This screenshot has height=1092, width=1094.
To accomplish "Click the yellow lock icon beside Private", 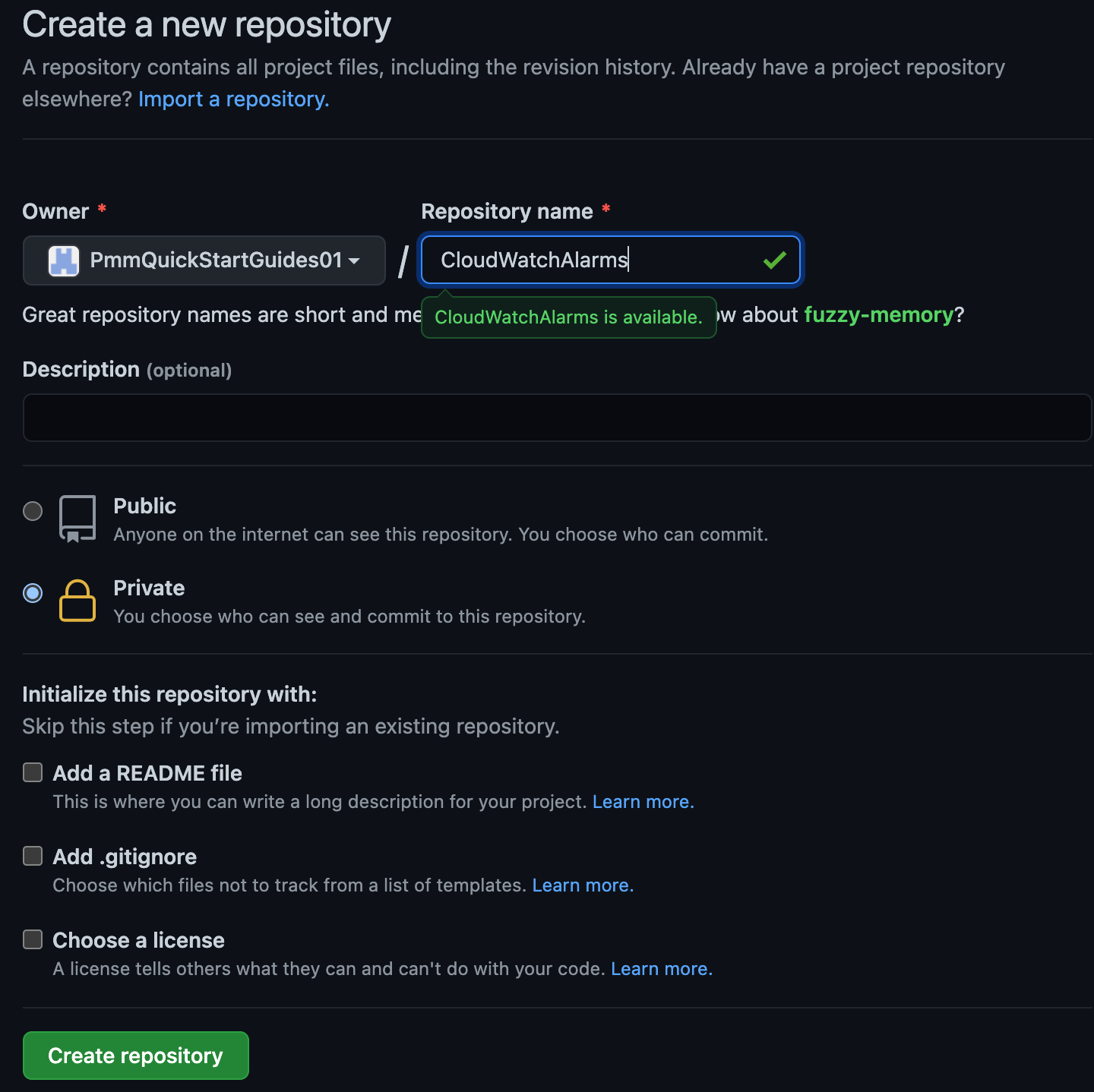I will tap(77, 601).
